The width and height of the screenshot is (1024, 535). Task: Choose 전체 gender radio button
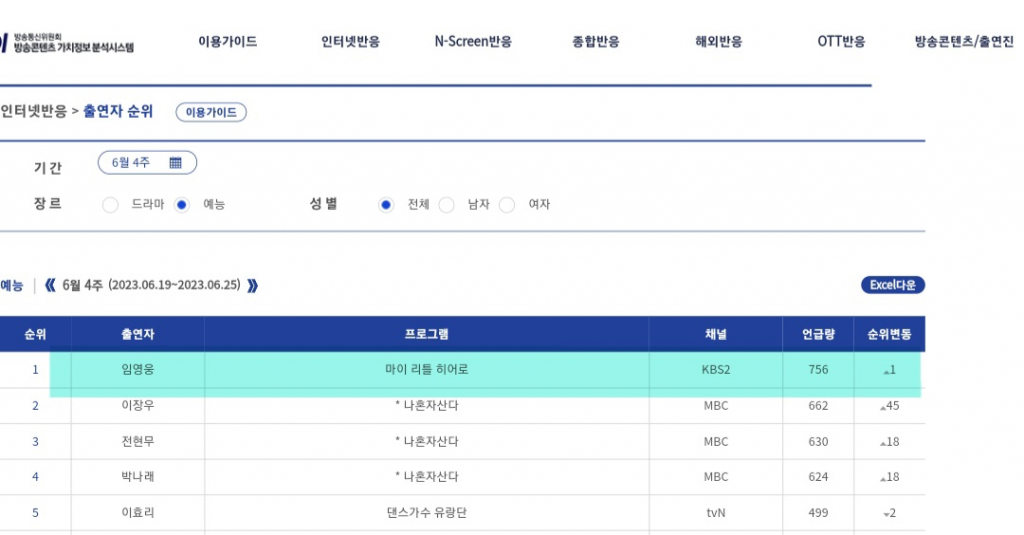[386, 205]
